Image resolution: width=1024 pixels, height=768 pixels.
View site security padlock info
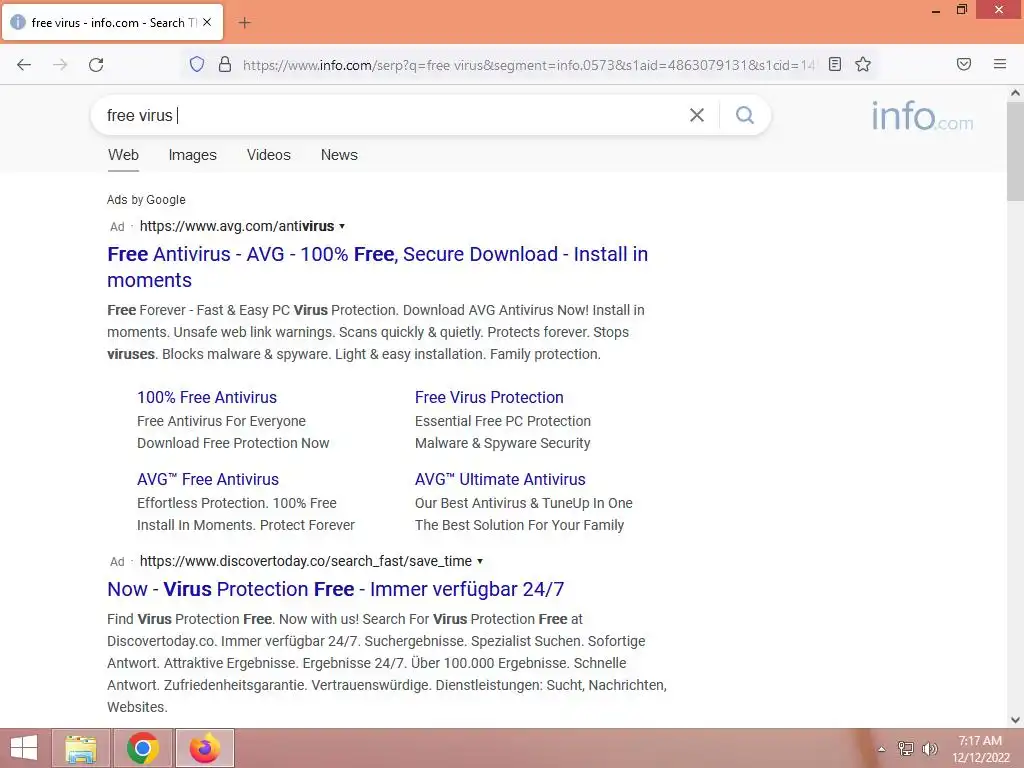(225, 64)
